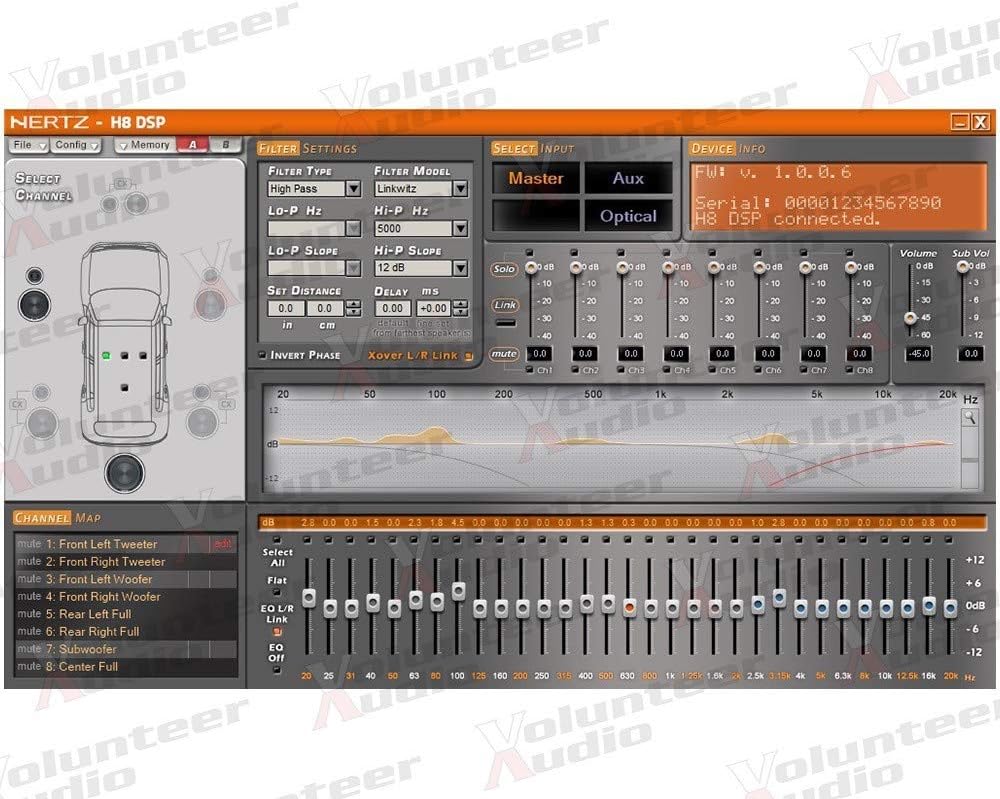Click the default delay ms field
1000x799 pixels.
click(x=393, y=309)
